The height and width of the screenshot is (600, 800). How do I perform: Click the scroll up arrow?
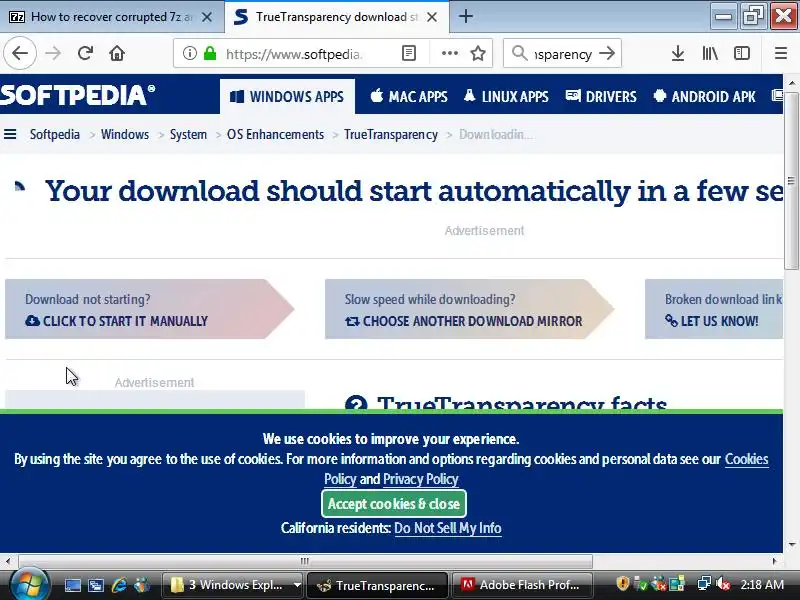pyautogui.click(x=791, y=83)
